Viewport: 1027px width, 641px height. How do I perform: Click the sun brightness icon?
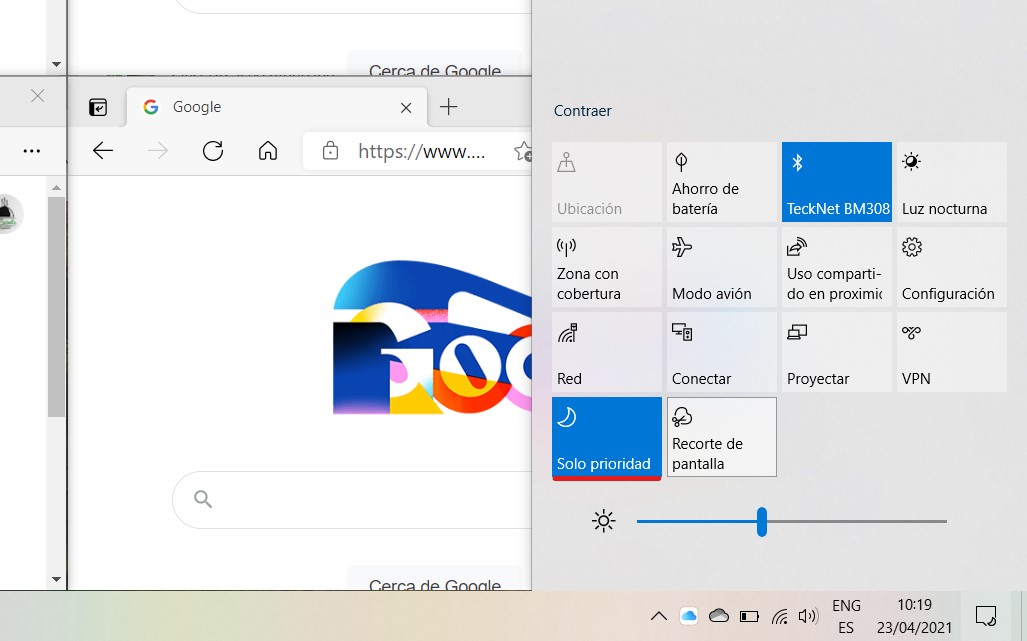603,521
